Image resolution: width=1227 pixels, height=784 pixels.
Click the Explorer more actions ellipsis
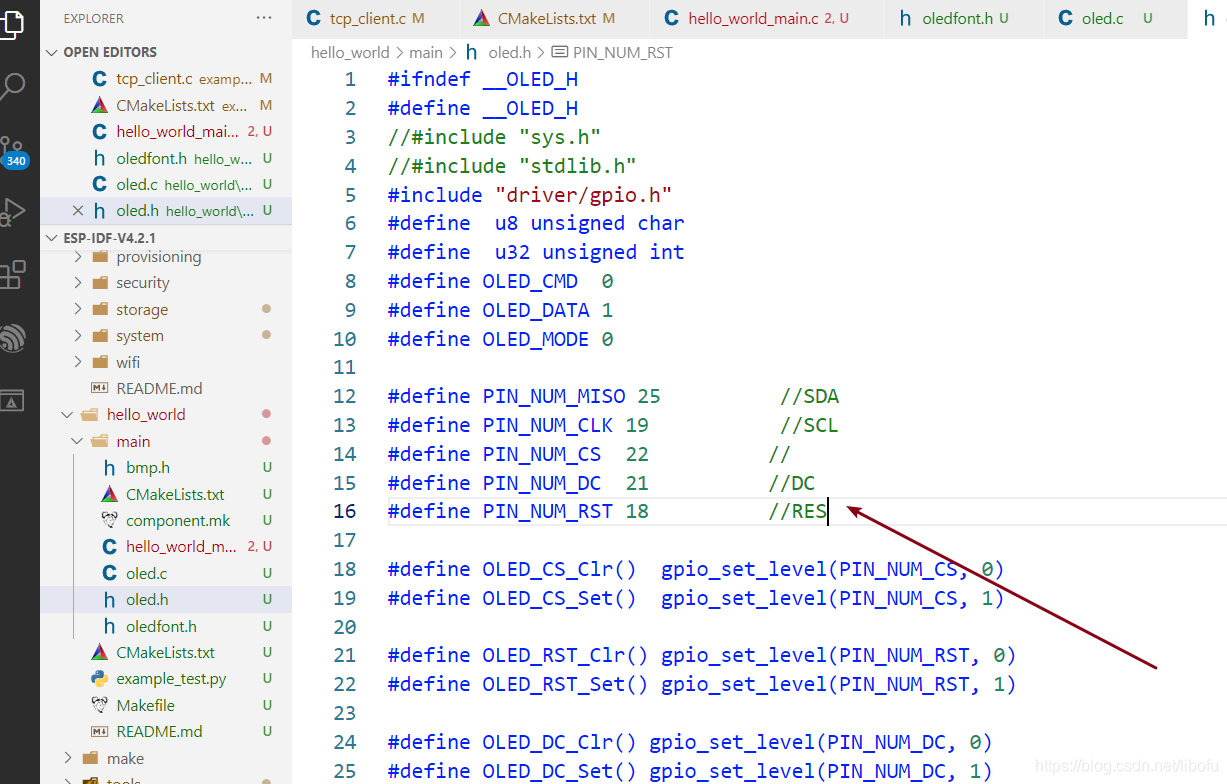click(264, 18)
